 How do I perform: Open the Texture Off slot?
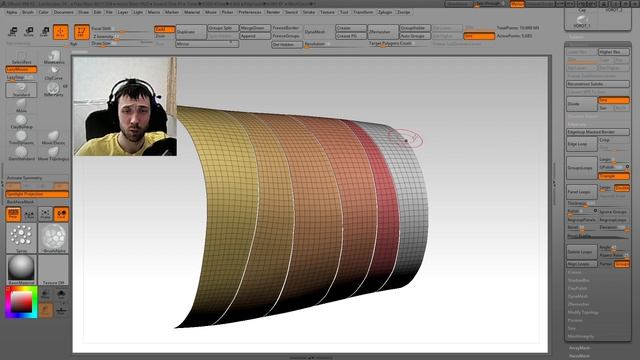[53, 270]
